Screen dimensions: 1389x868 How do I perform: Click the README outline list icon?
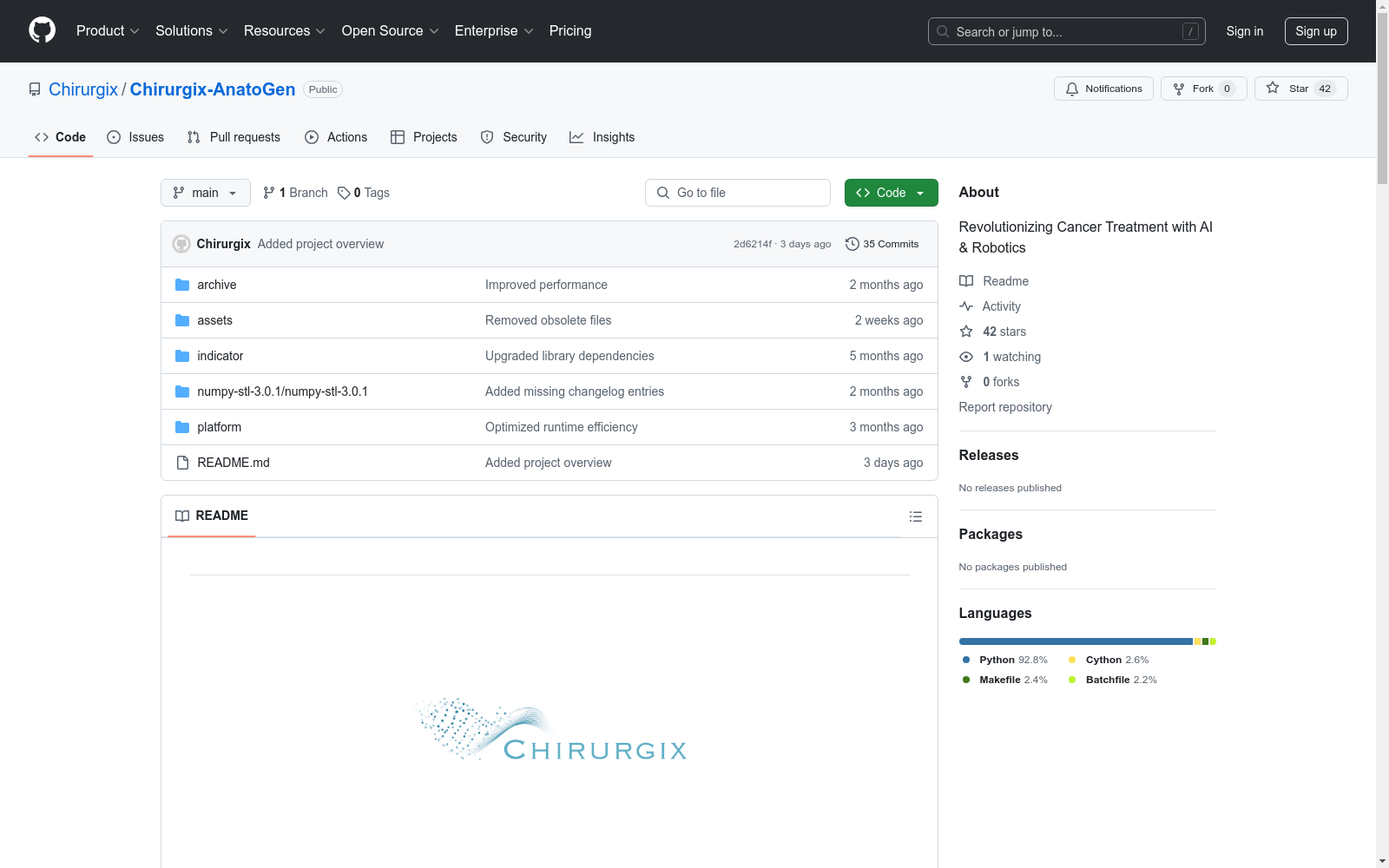tap(915, 516)
